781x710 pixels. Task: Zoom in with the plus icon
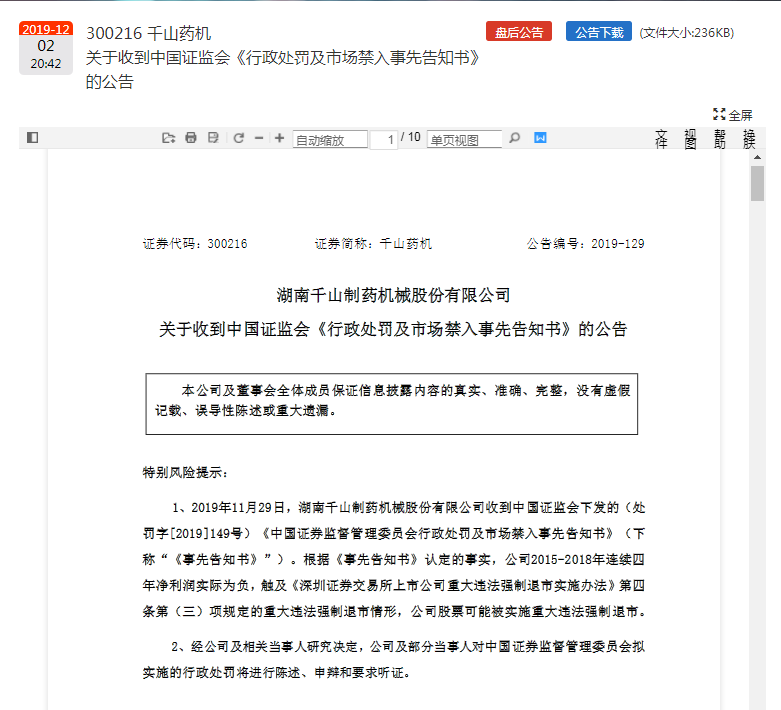(279, 138)
